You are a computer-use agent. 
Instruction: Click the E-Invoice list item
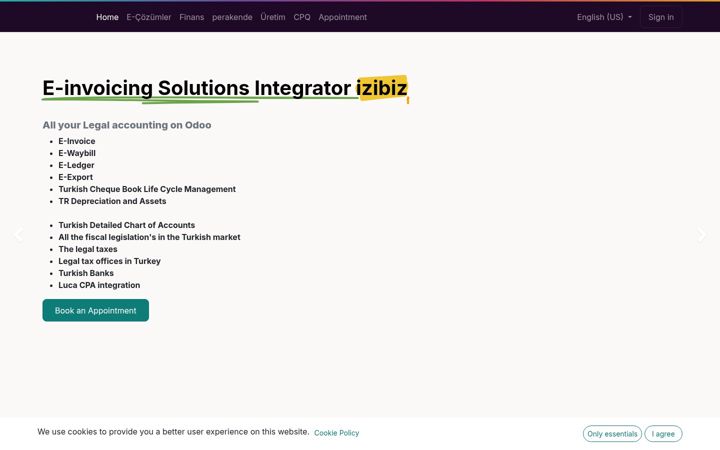point(77,141)
